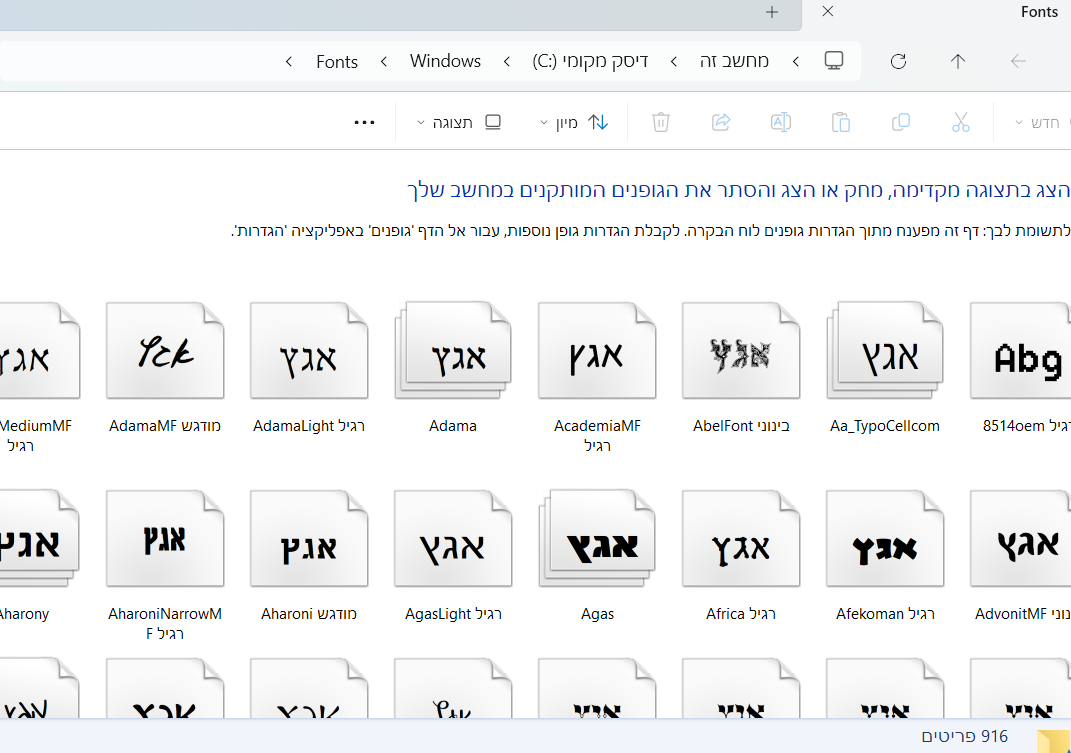Click the Africa רגיל file name label
Image resolution: width=1071 pixels, height=753 pixels.
[x=741, y=614]
